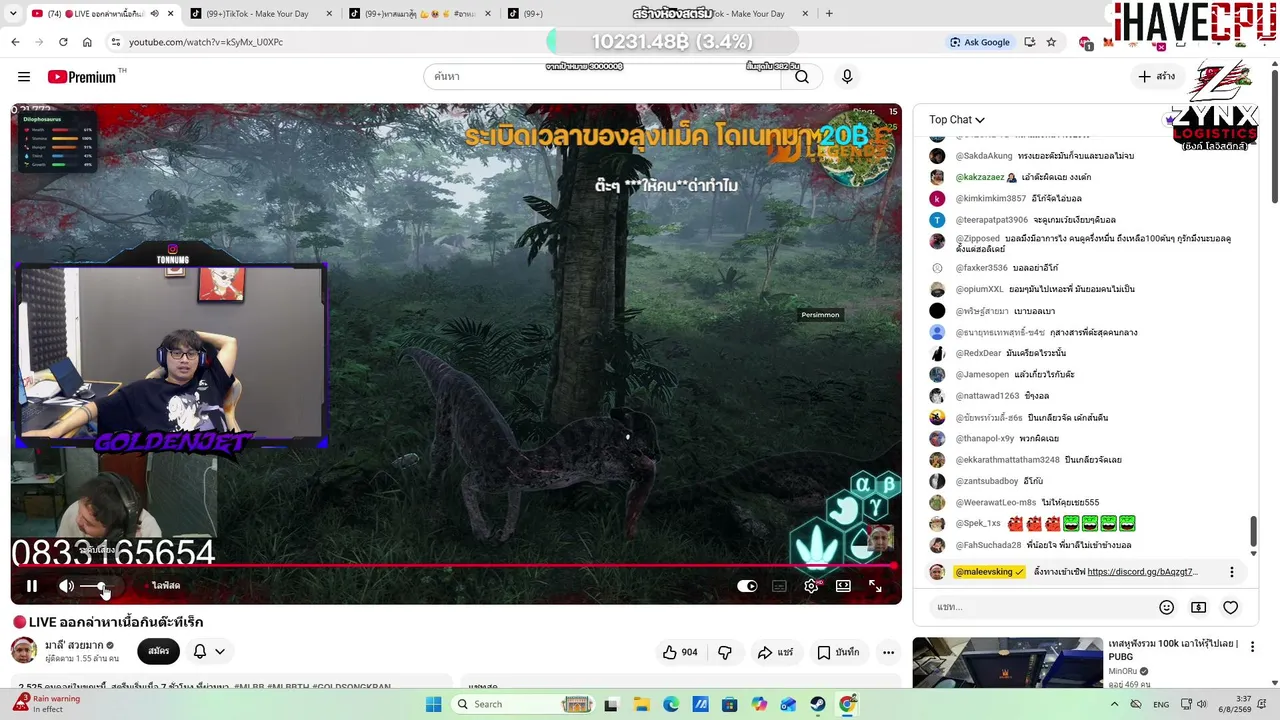
Task: Open @kakzazaez's profile in chat
Action: 980,177
